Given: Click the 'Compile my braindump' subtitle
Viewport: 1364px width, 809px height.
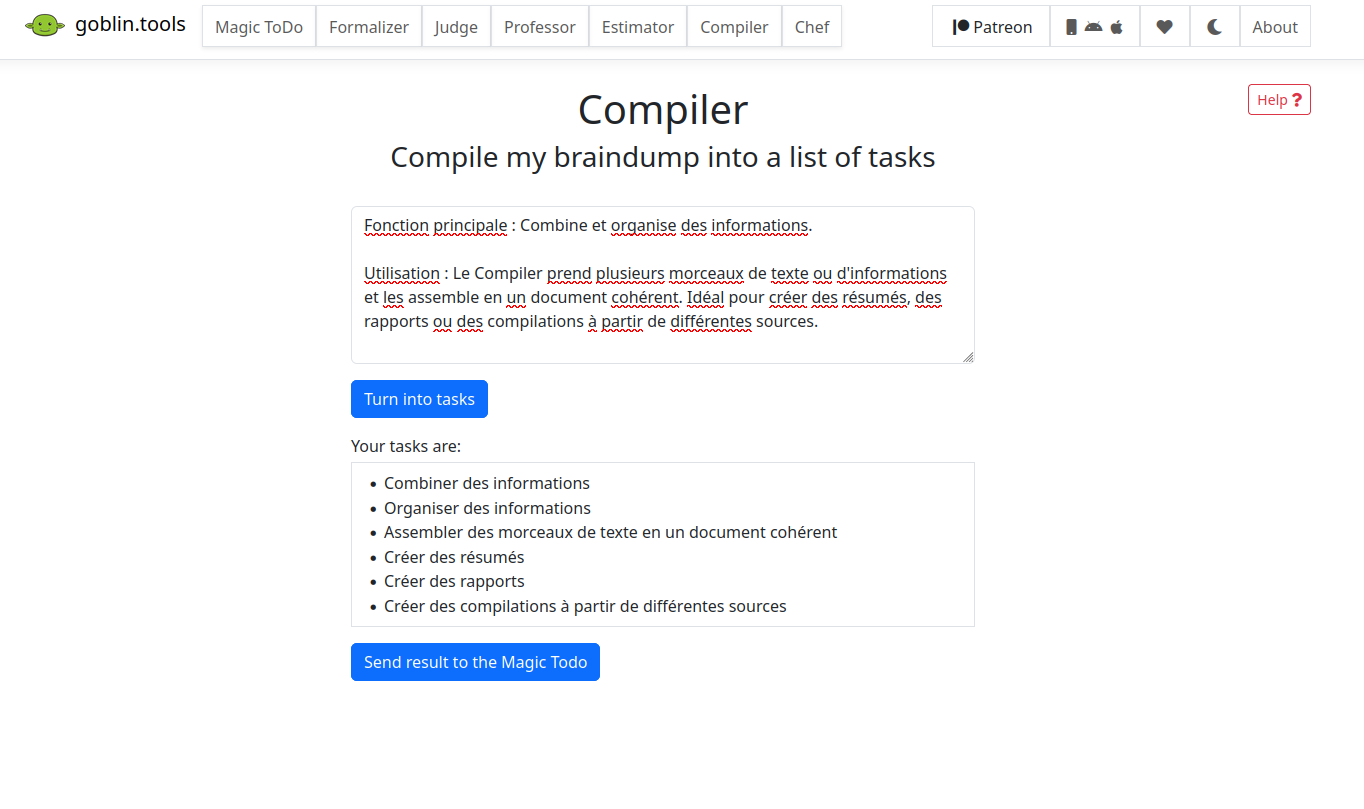Looking at the screenshot, I should 663,157.
